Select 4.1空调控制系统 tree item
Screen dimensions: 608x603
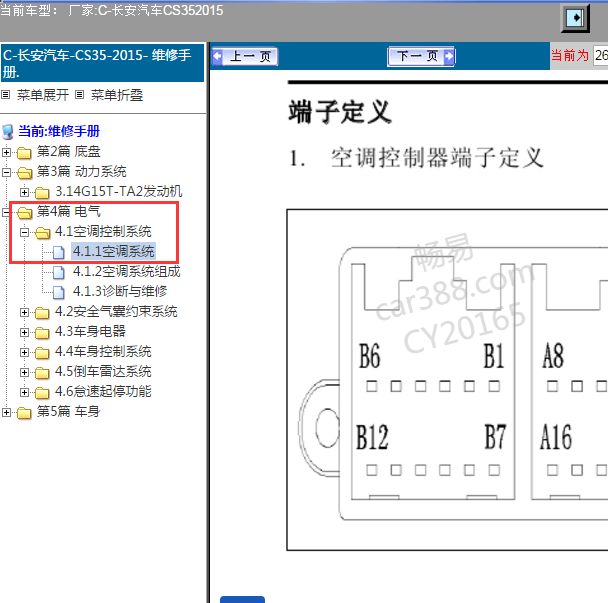click(x=103, y=232)
